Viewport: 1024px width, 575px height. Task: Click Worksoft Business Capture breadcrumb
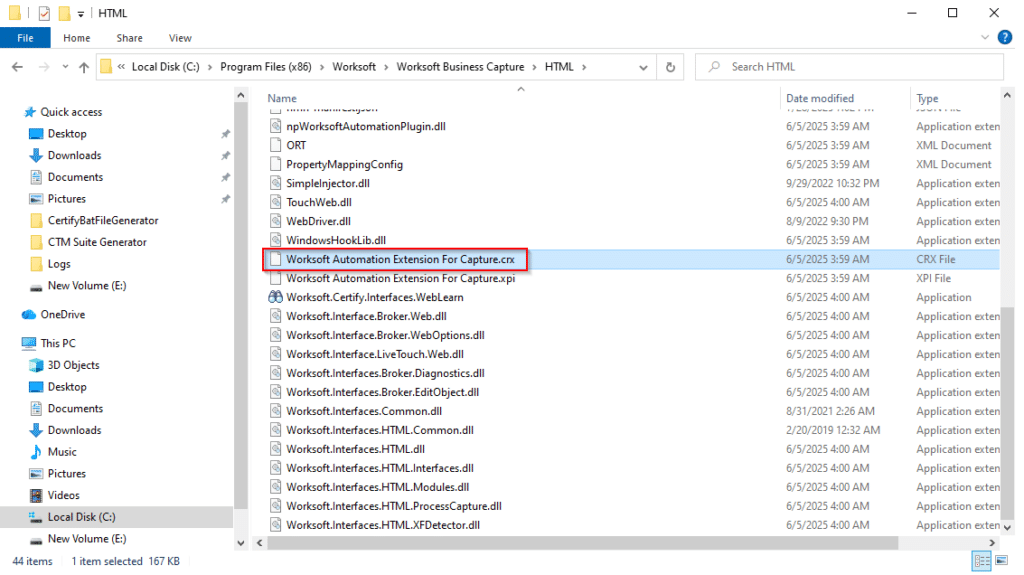tap(460, 67)
